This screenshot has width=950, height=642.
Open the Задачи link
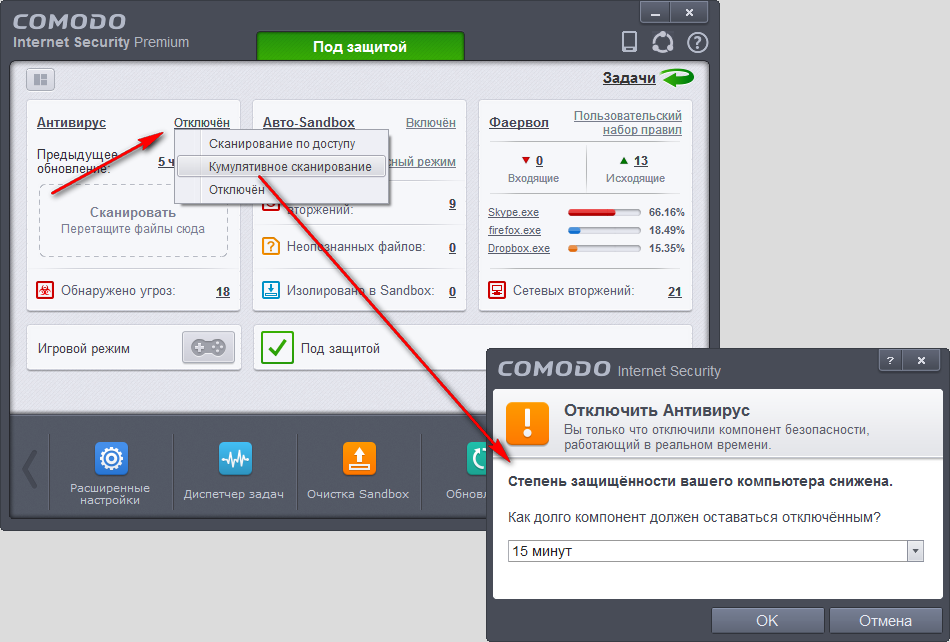(629, 78)
